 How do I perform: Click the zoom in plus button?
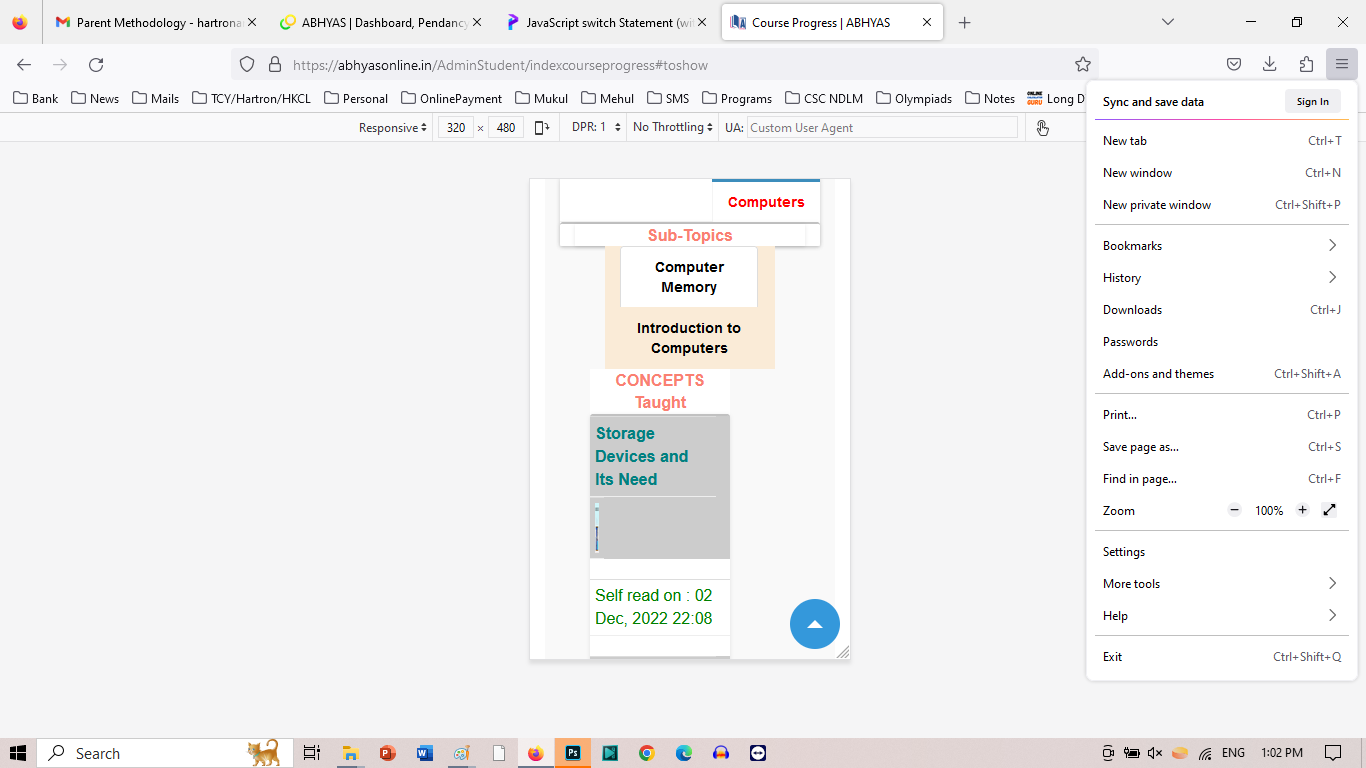point(1302,510)
